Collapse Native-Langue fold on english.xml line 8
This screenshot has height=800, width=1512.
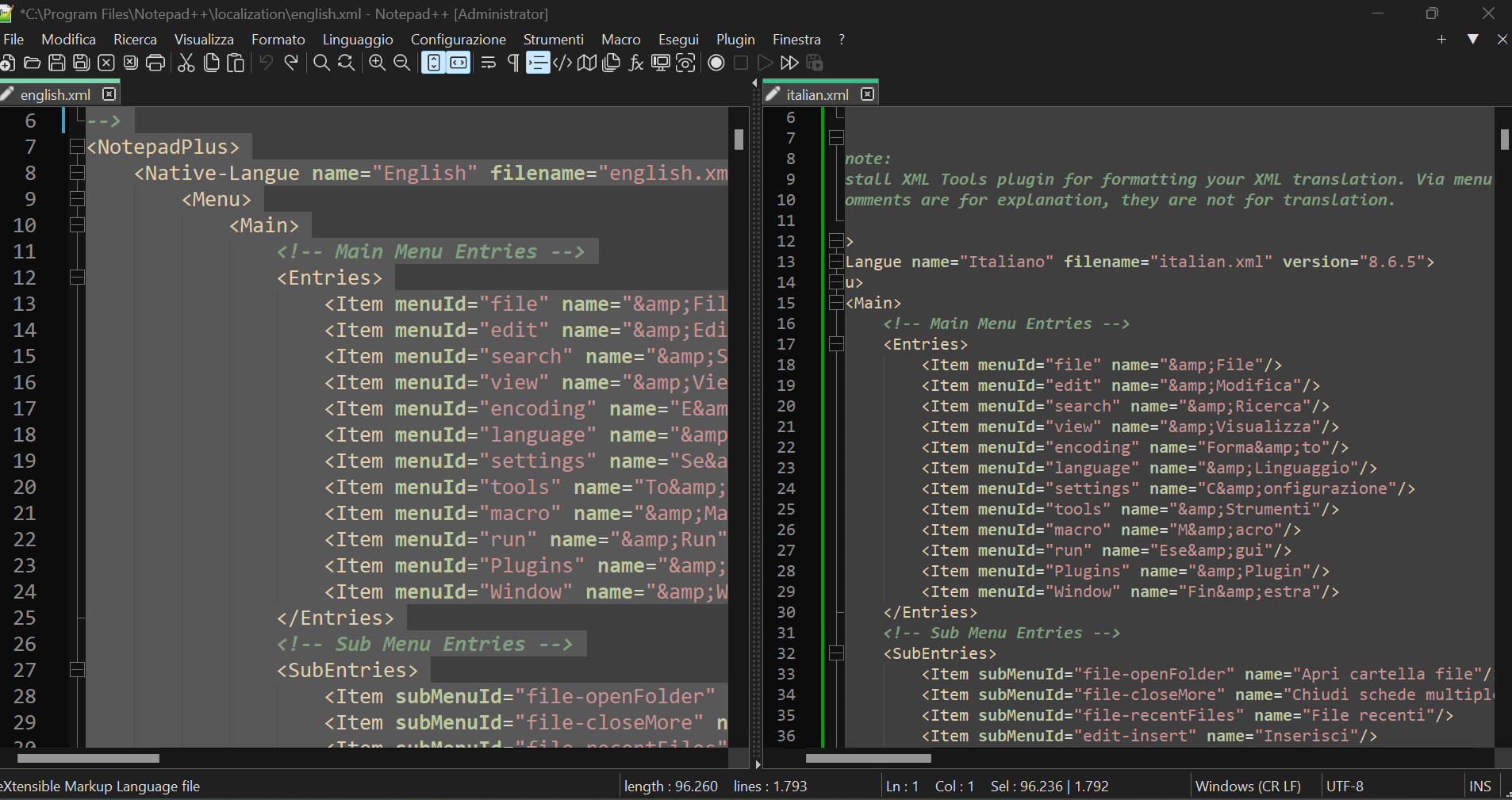point(77,173)
